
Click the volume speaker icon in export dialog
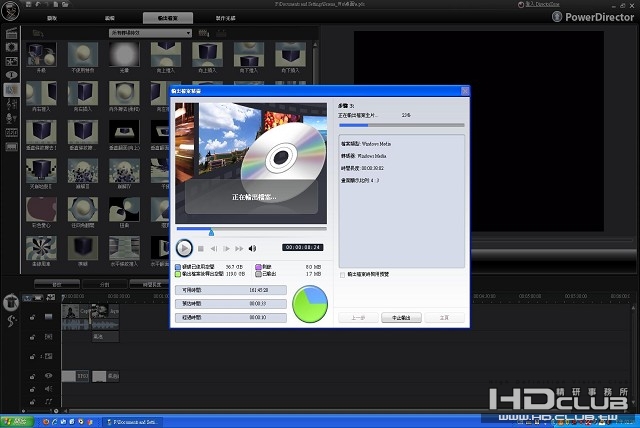[252, 248]
